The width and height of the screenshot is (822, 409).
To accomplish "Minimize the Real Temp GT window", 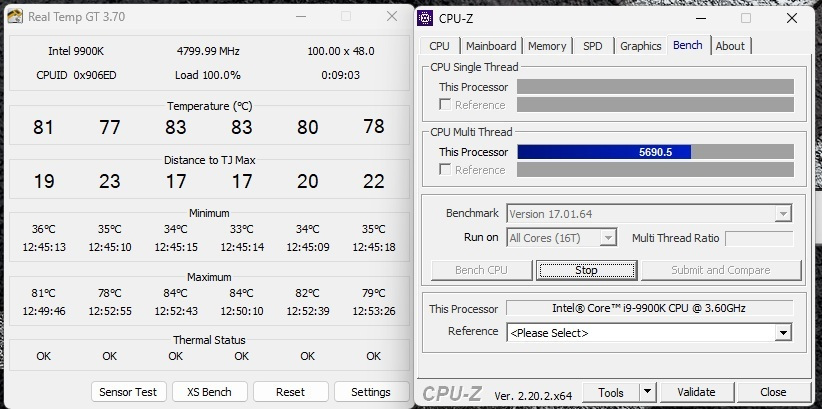I will pos(301,16).
